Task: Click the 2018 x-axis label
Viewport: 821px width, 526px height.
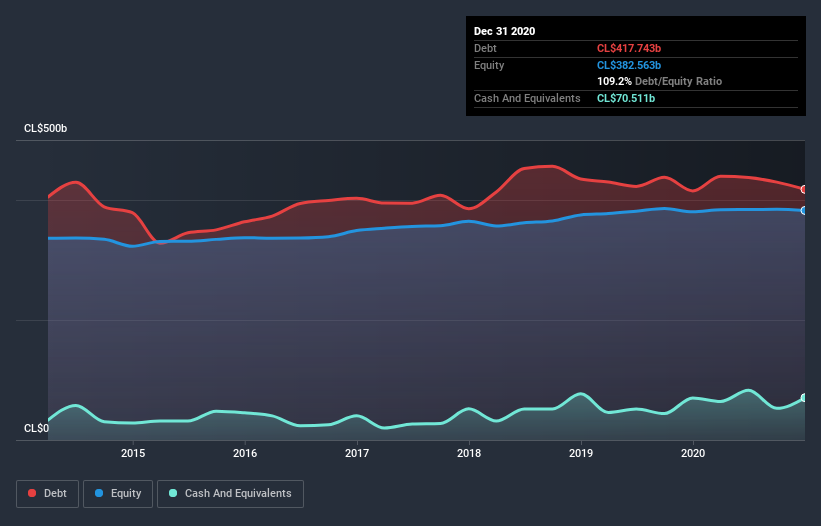Action: (469, 453)
